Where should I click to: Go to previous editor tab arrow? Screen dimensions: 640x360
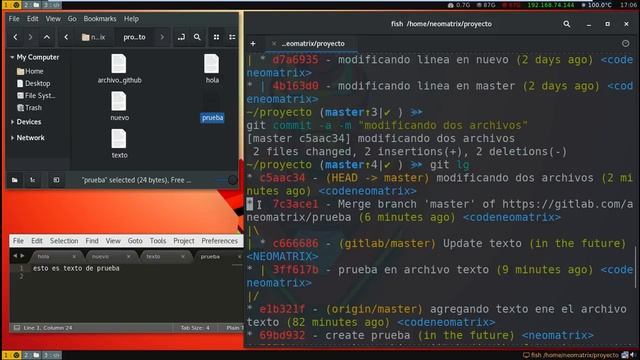pyautogui.click(x=15, y=256)
